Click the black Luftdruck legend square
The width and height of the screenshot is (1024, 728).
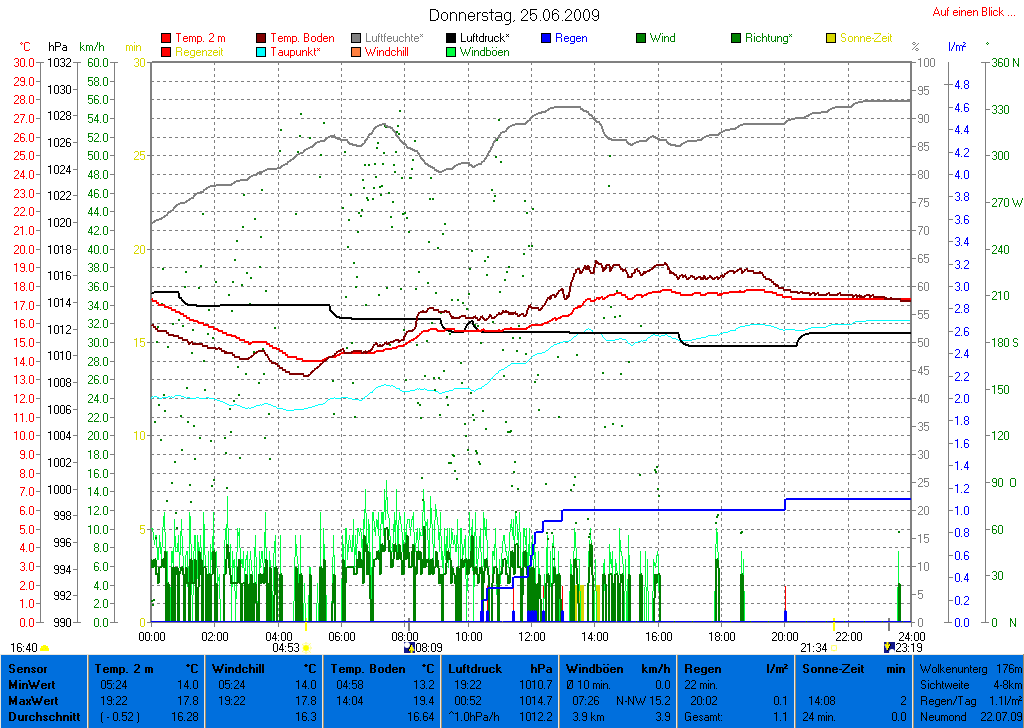tap(452, 38)
